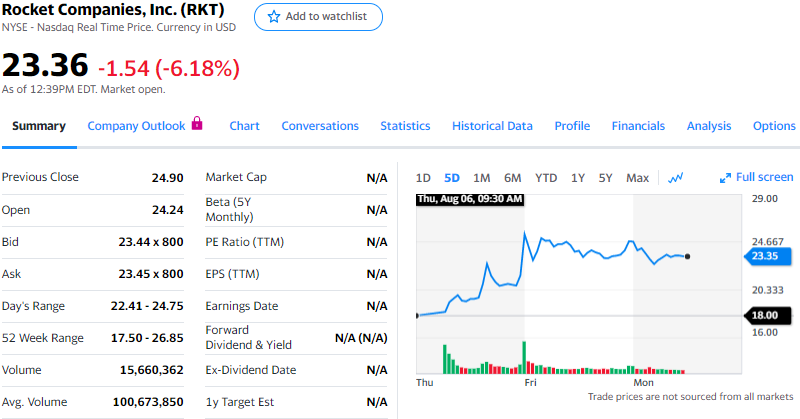Screen dimensions: 800x419
Task: Select the 1D chart range
Action: [423, 178]
